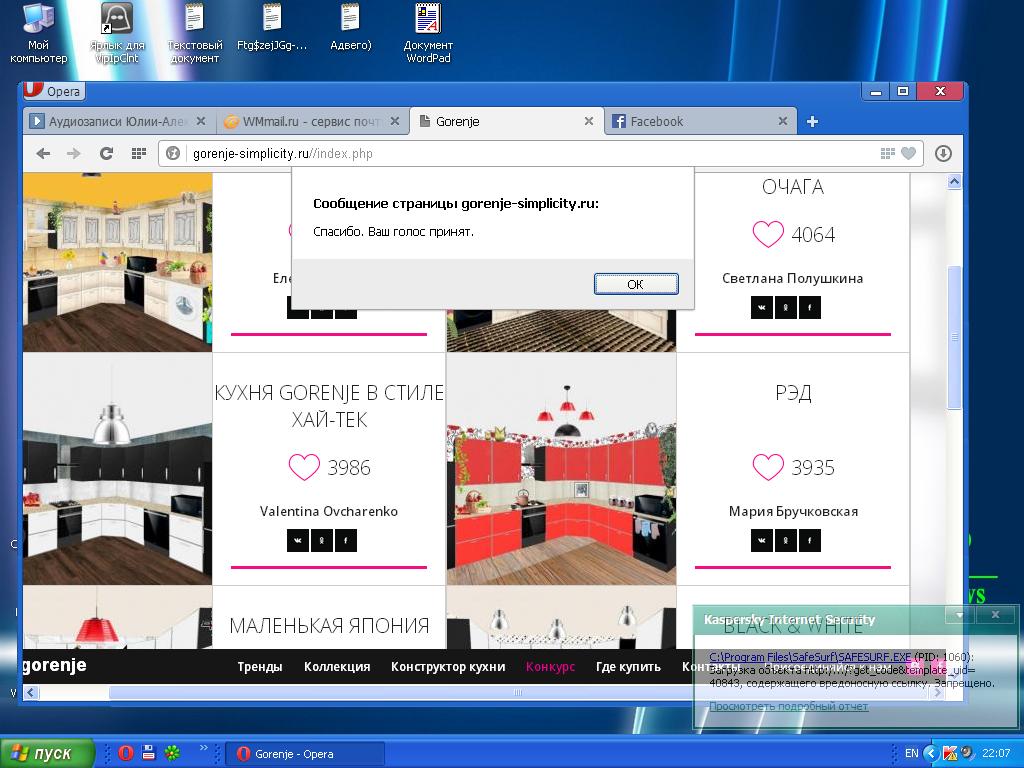The image size is (1024, 768).
Task: Open the пуск Start button
Action: (47, 753)
